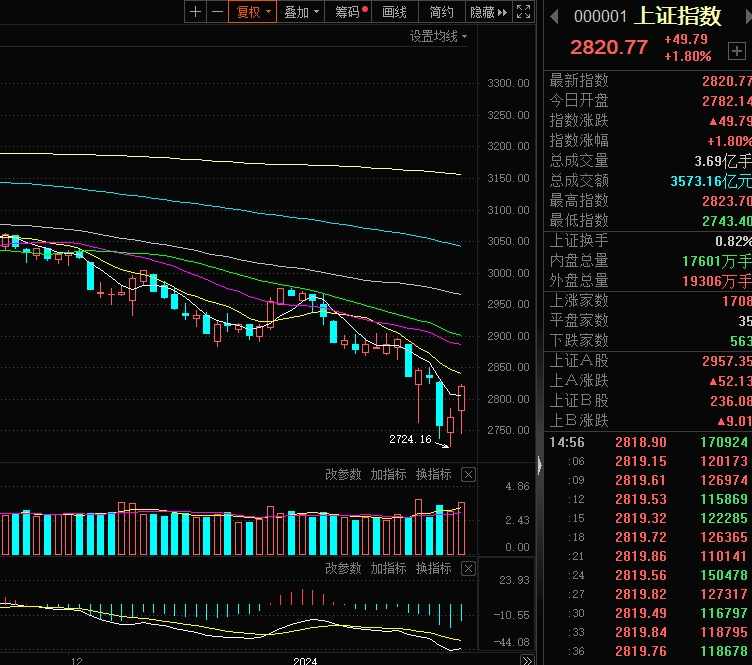Click the zoom out minus icon
The height and width of the screenshot is (665, 752).
point(216,12)
